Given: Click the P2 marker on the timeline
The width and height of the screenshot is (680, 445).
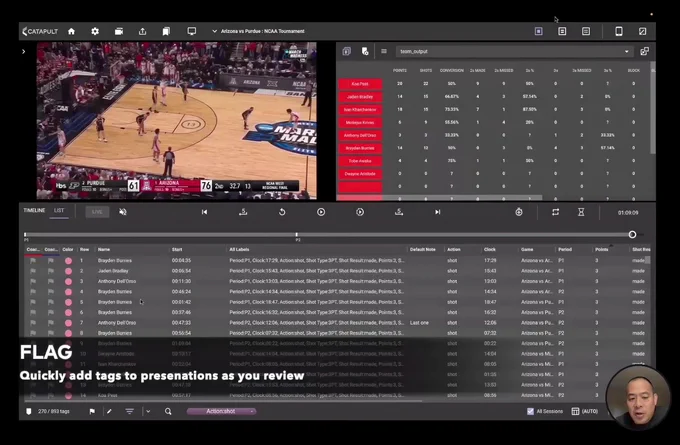Looking at the screenshot, I should (297, 237).
